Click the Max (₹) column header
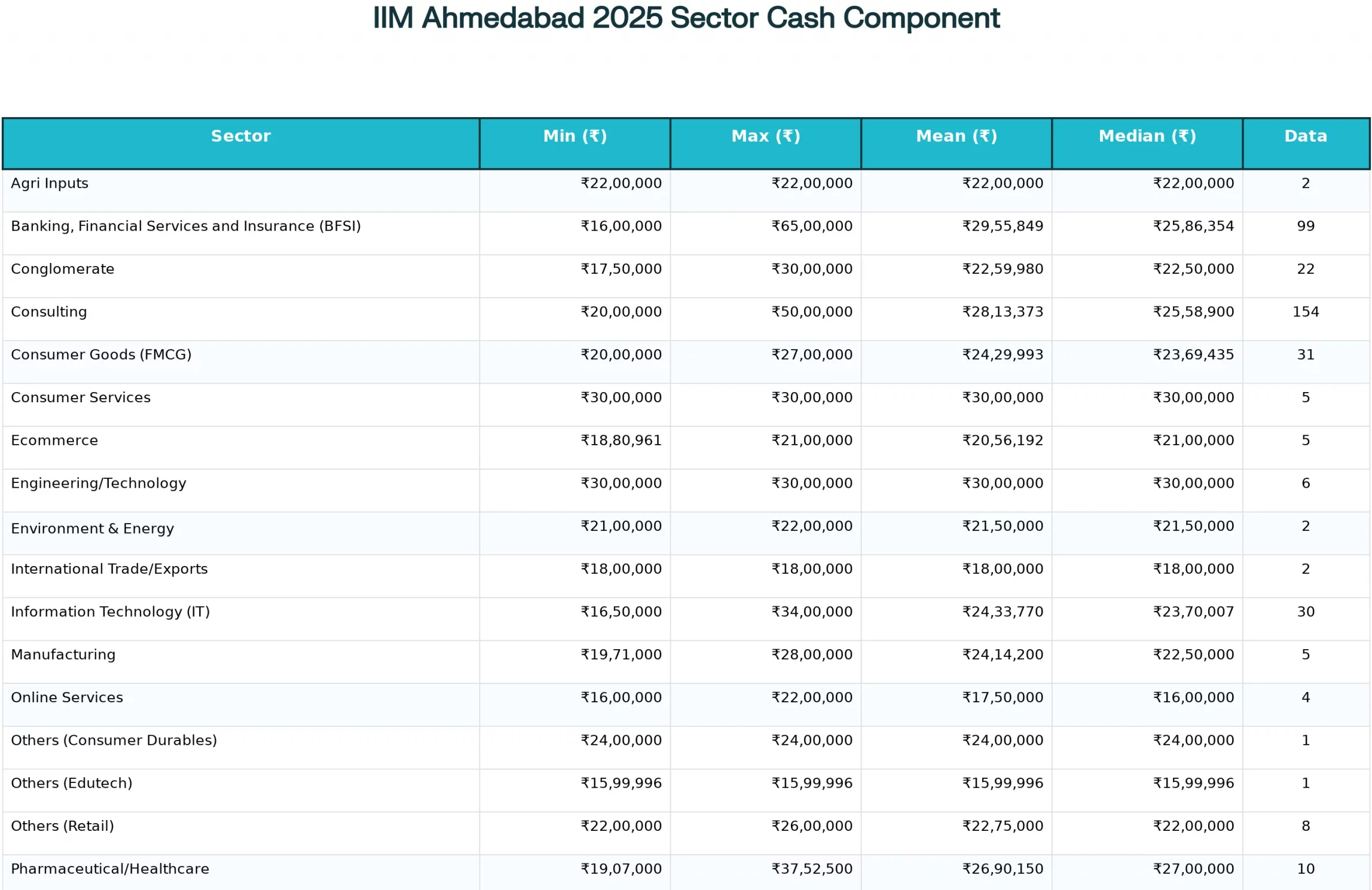Image resolution: width=1372 pixels, height=890 pixels. (x=765, y=136)
